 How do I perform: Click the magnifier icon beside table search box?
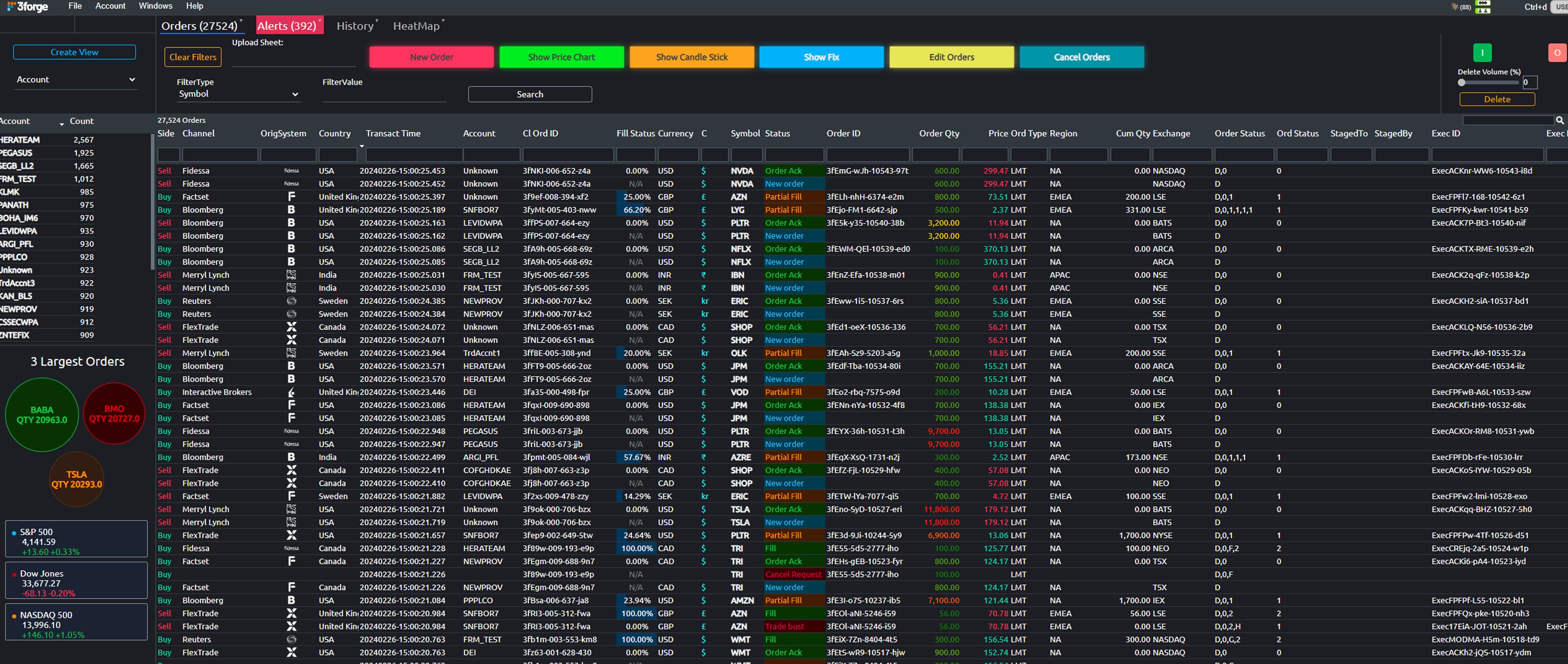(1559, 120)
